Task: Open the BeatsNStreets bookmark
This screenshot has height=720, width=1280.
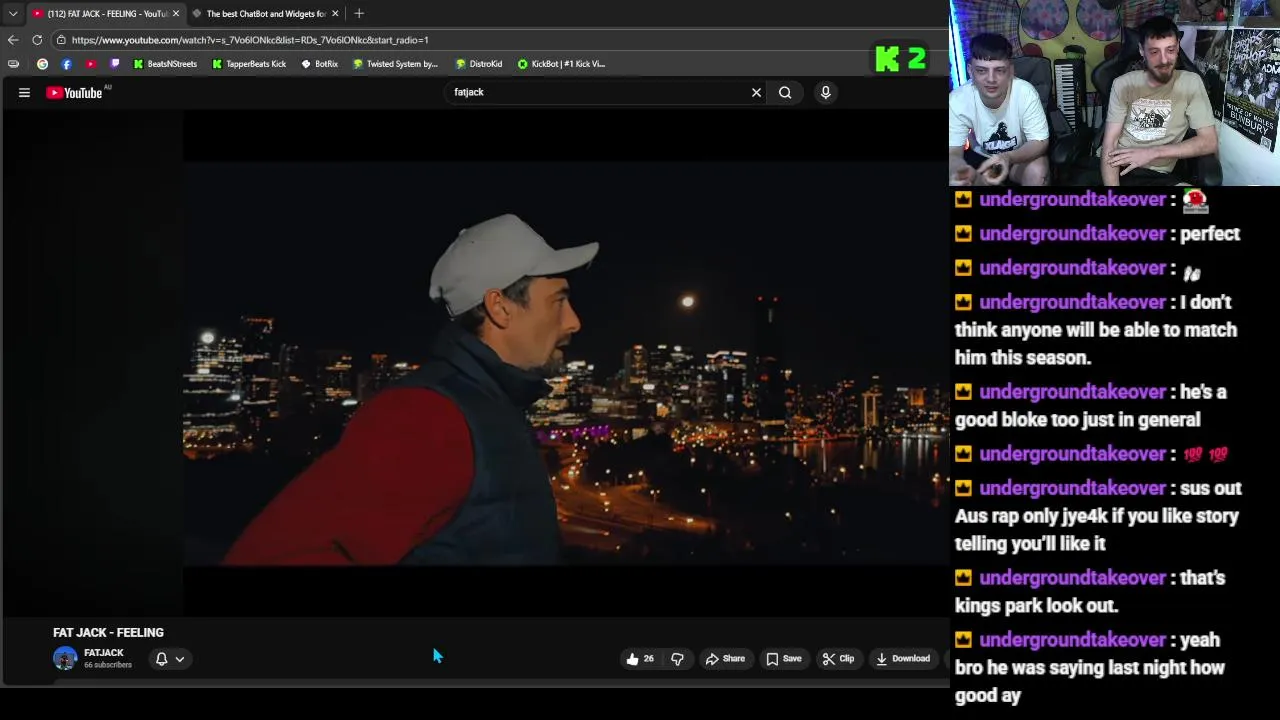Action: pos(165,64)
